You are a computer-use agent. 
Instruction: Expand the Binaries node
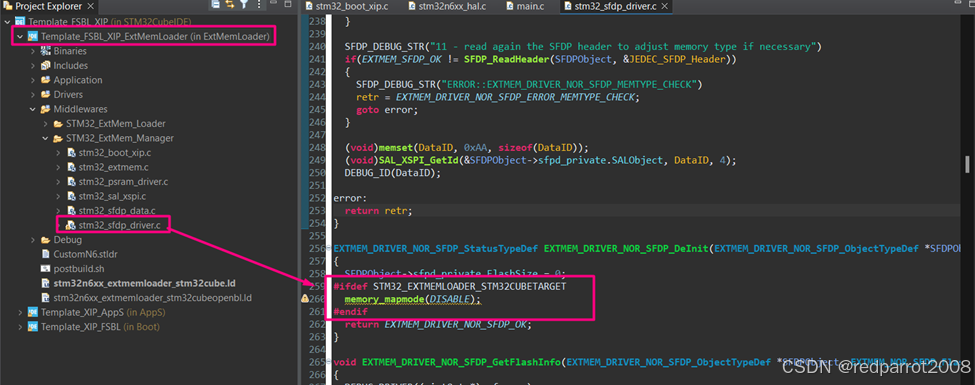(32, 51)
